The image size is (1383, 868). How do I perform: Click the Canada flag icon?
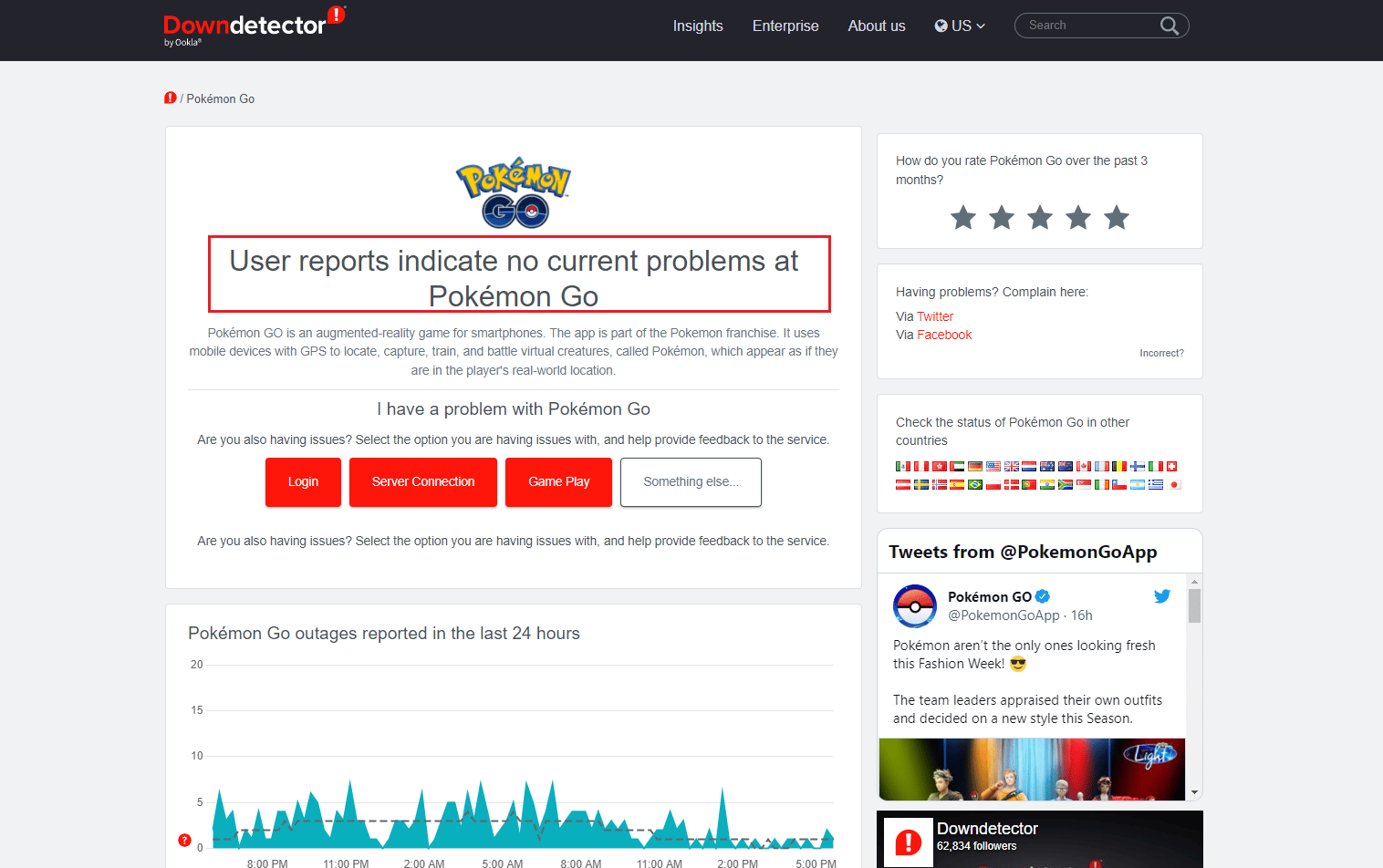click(x=1084, y=466)
